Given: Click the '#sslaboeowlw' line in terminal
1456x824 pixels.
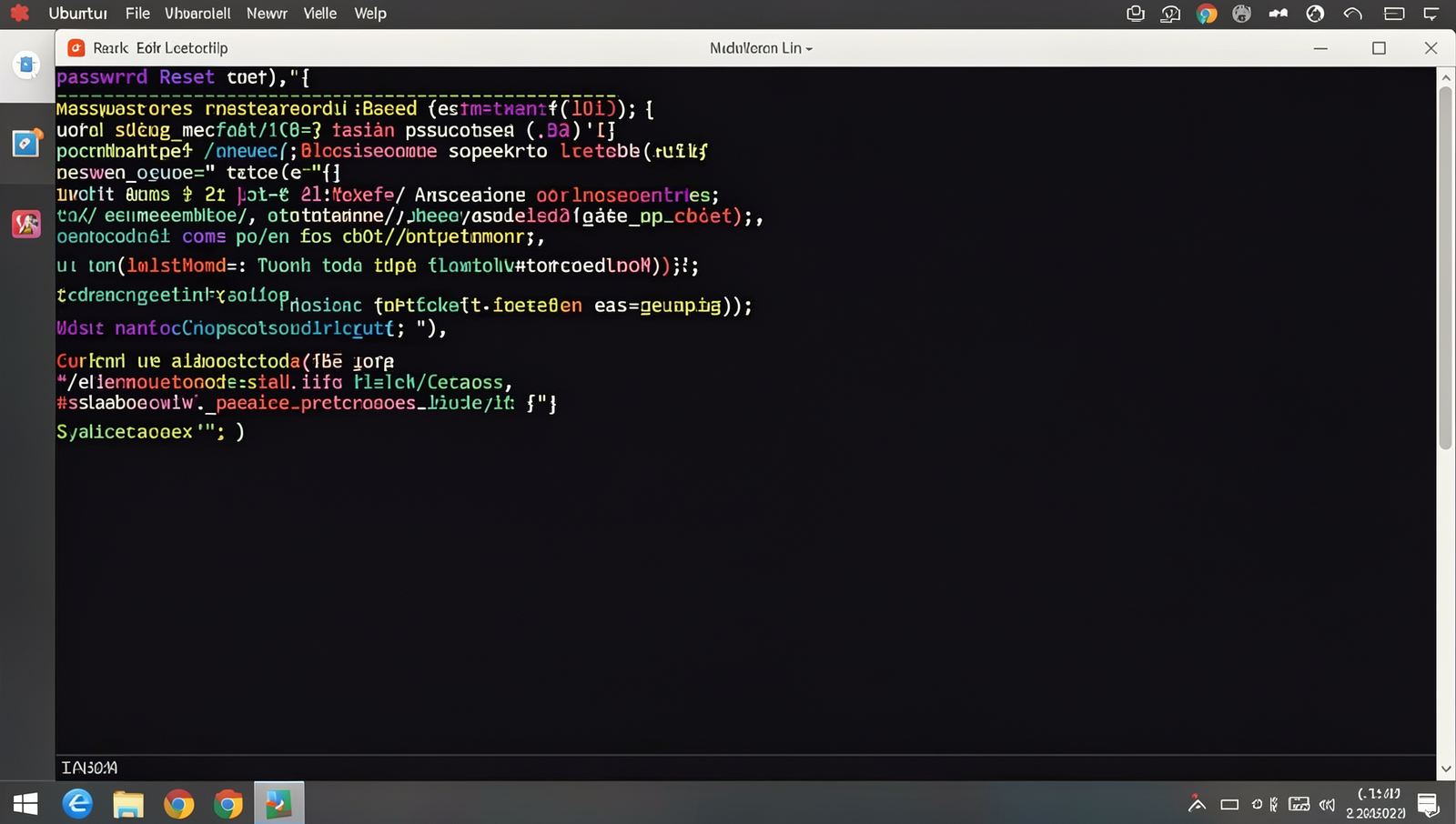Looking at the screenshot, I should click(307, 403).
